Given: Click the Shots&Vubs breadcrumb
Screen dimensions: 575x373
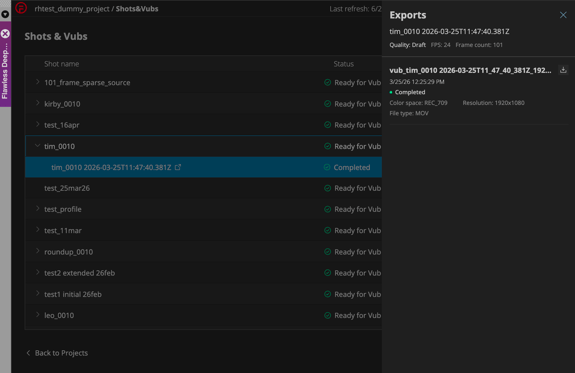Looking at the screenshot, I should [137, 9].
